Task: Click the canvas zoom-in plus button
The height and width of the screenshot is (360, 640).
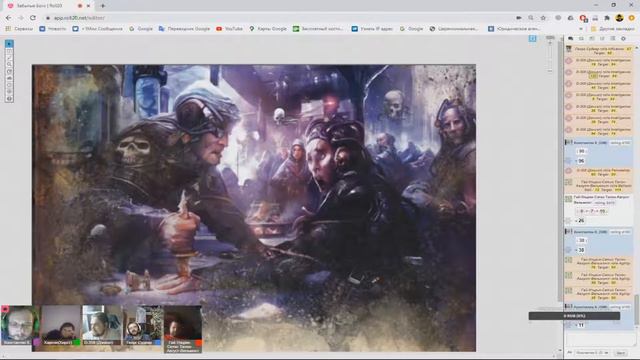Action: [550, 43]
